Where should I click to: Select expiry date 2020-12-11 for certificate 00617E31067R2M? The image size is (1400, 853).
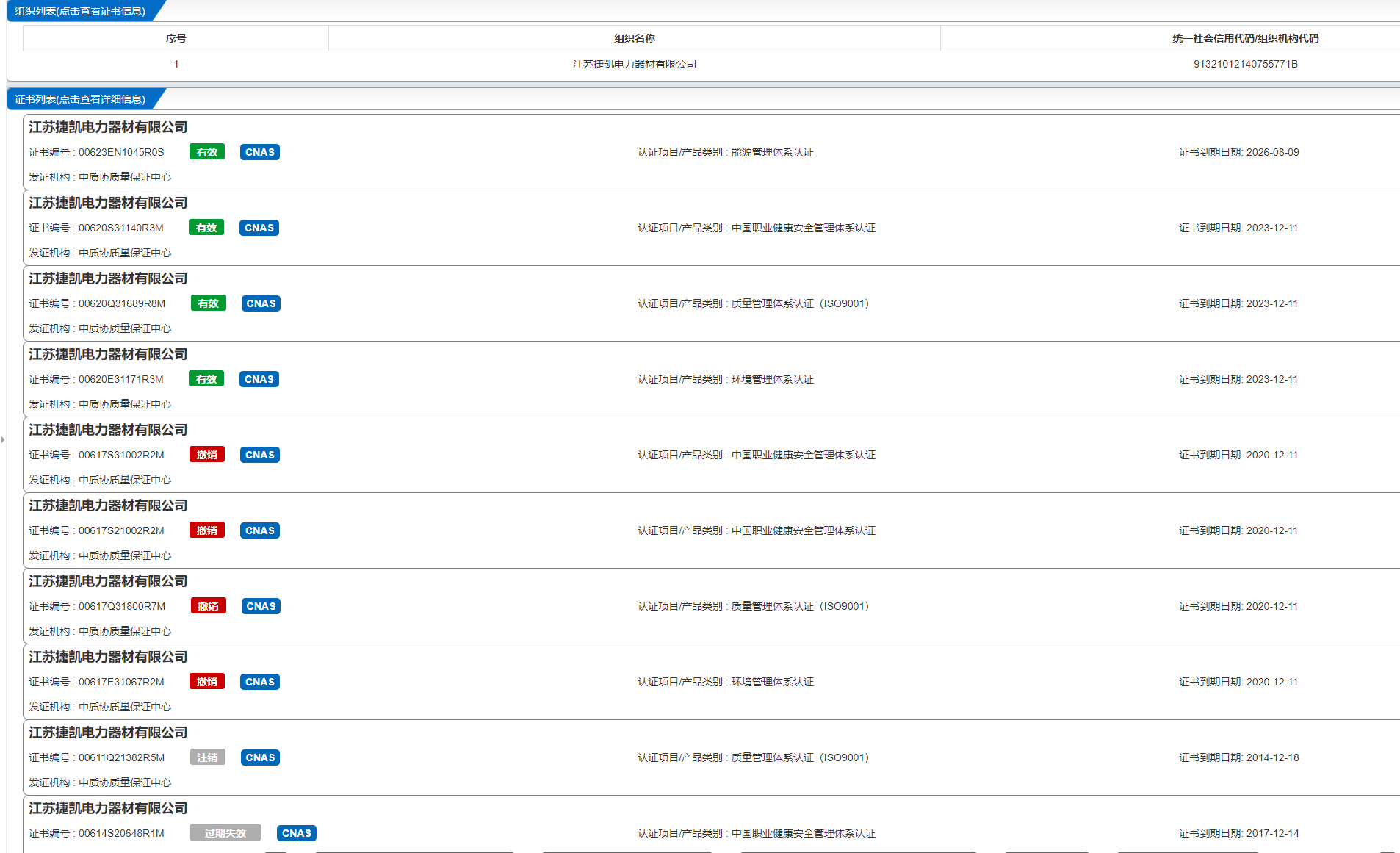[x=1271, y=682]
